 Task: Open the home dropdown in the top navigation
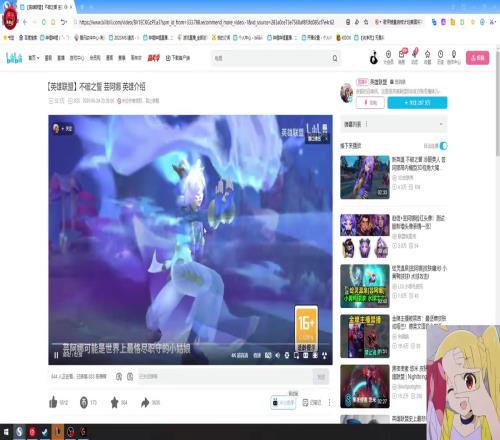pyautogui.click(x=34, y=58)
